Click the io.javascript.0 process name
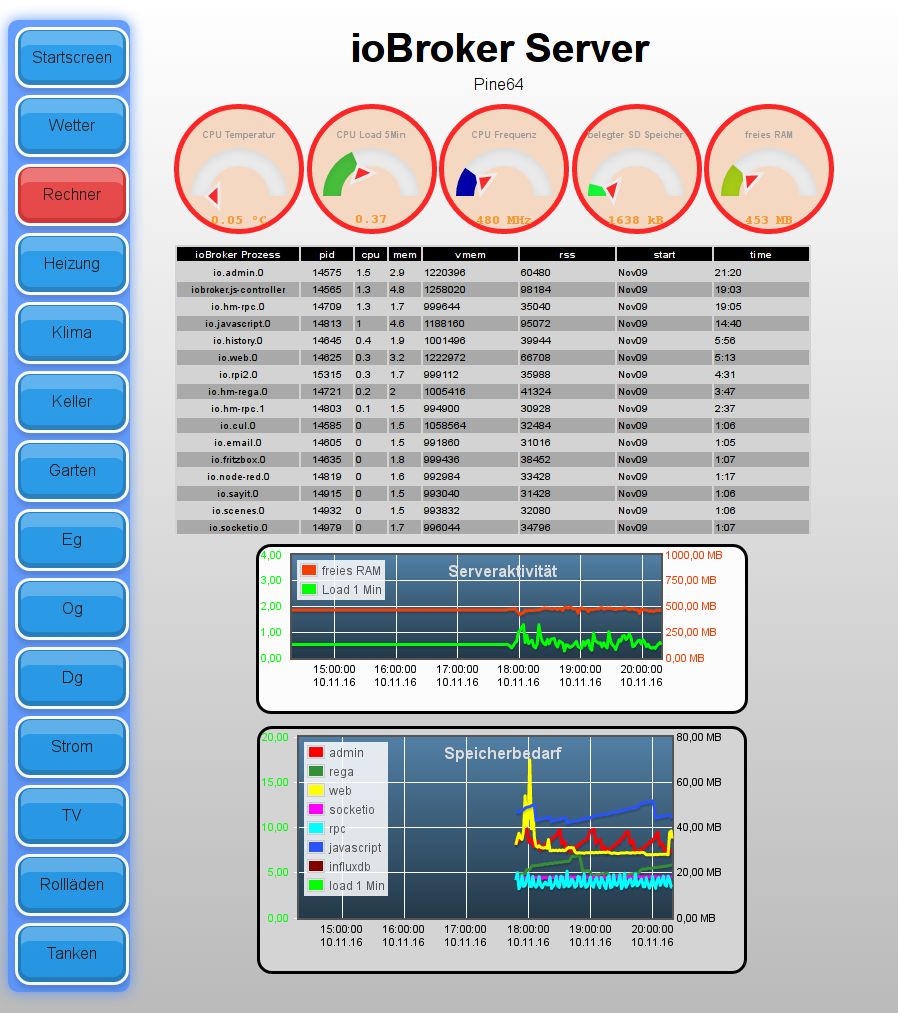The height and width of the screenshot is (1013, 898). 238,324
